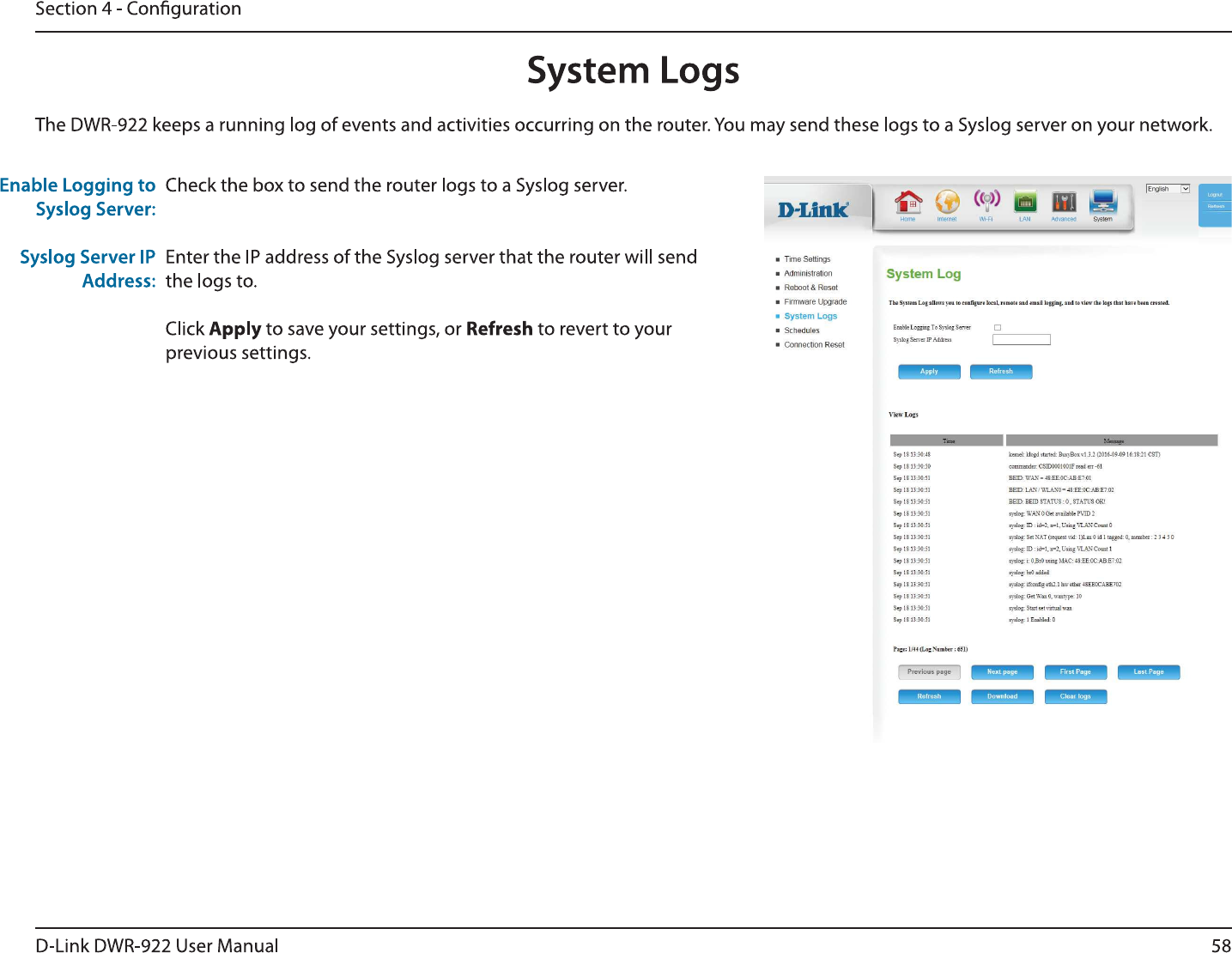1232x953 pixels.
Task: Open Connection Reset sidebar item
Action: [x=814, y=345]
